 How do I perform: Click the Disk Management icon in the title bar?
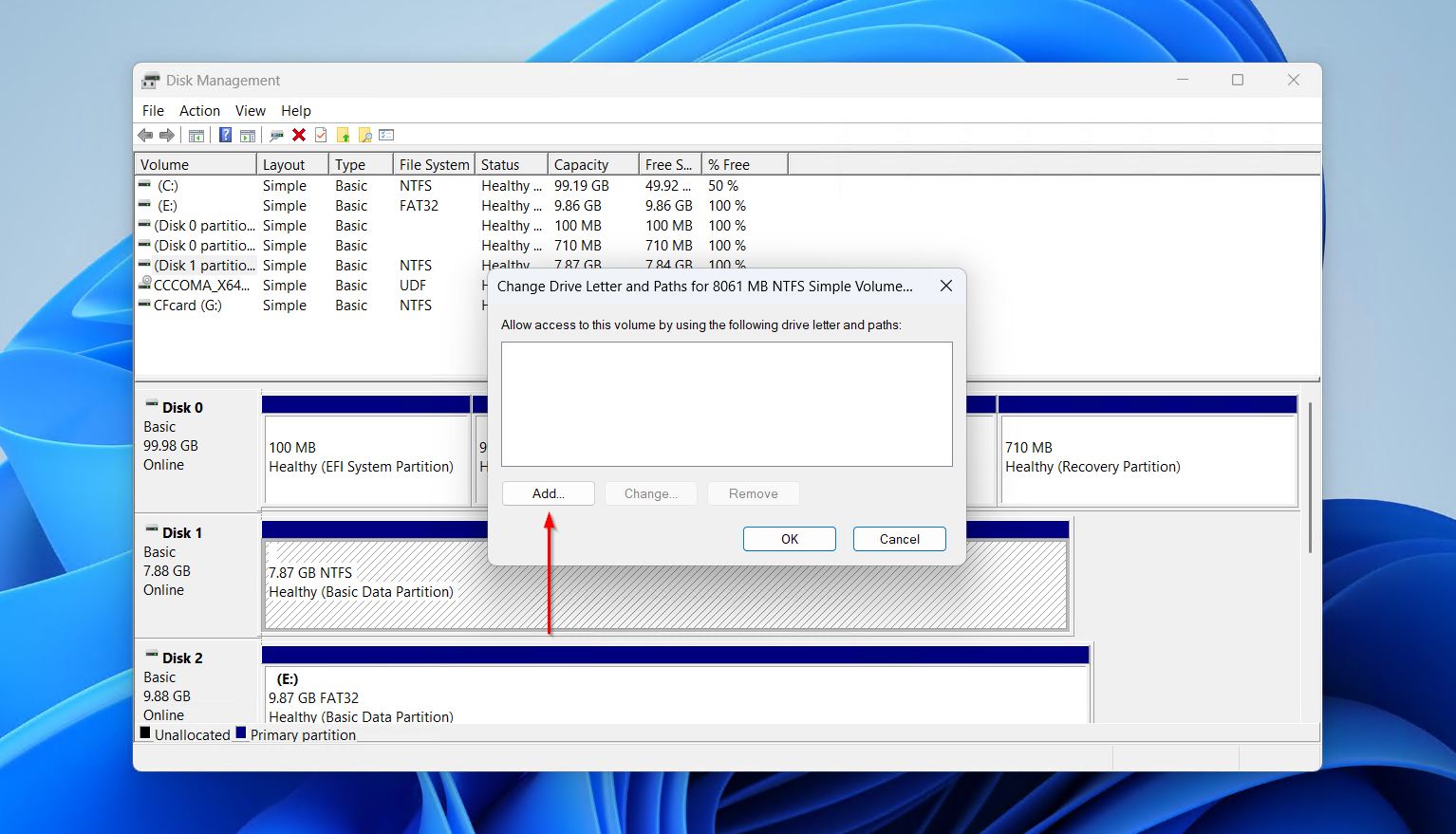pyautogui.click(x=151, y=80)
